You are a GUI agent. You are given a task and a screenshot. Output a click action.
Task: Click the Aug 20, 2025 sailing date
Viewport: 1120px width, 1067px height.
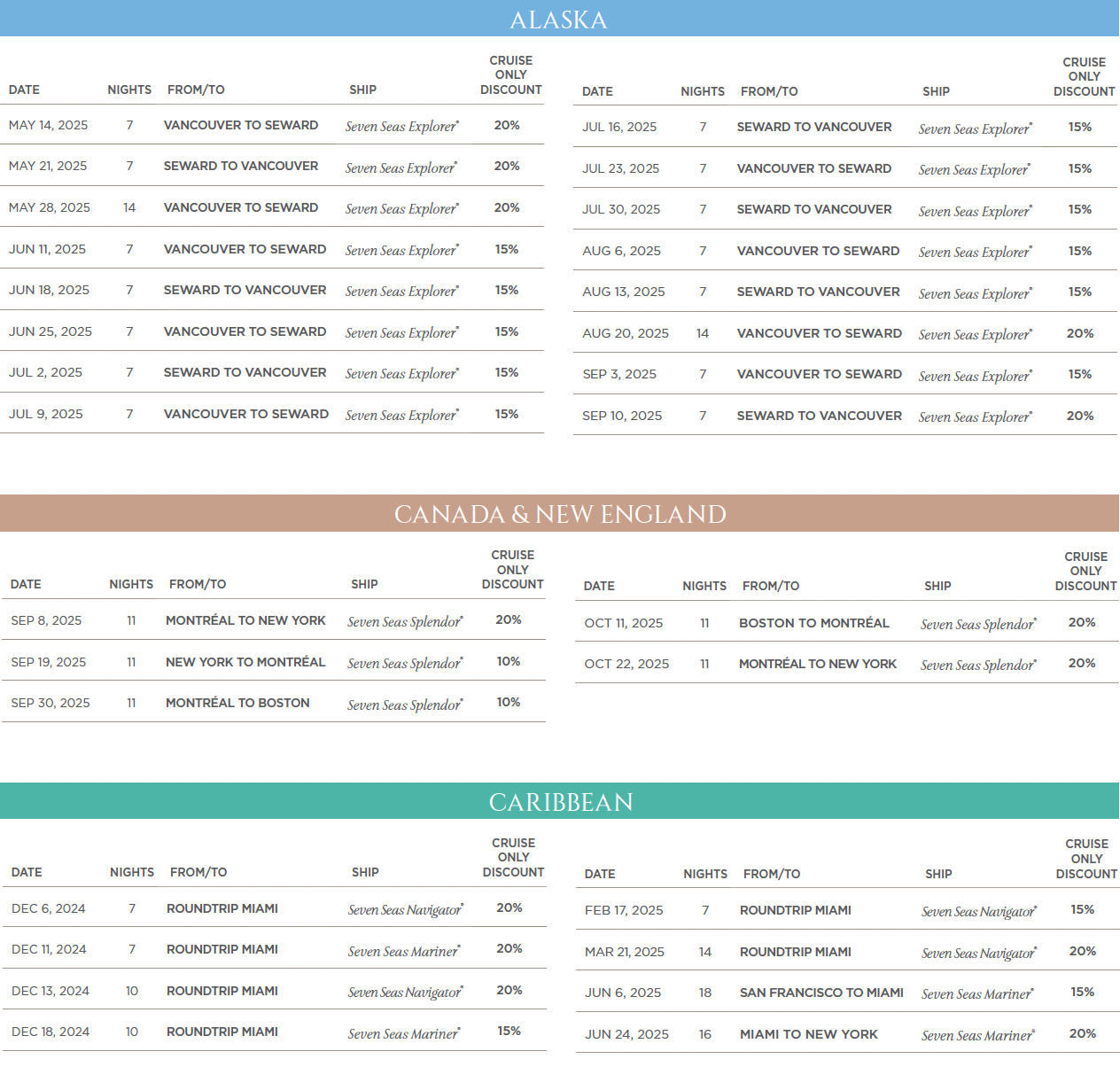[626, 333]
